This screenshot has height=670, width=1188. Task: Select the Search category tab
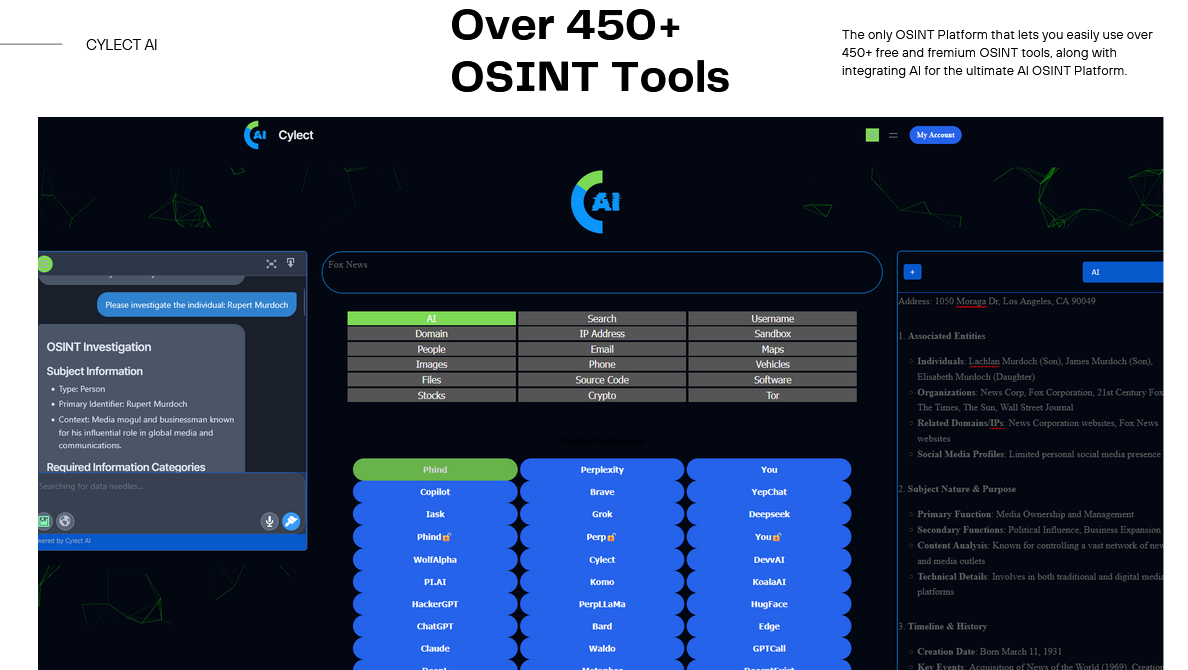602,318
